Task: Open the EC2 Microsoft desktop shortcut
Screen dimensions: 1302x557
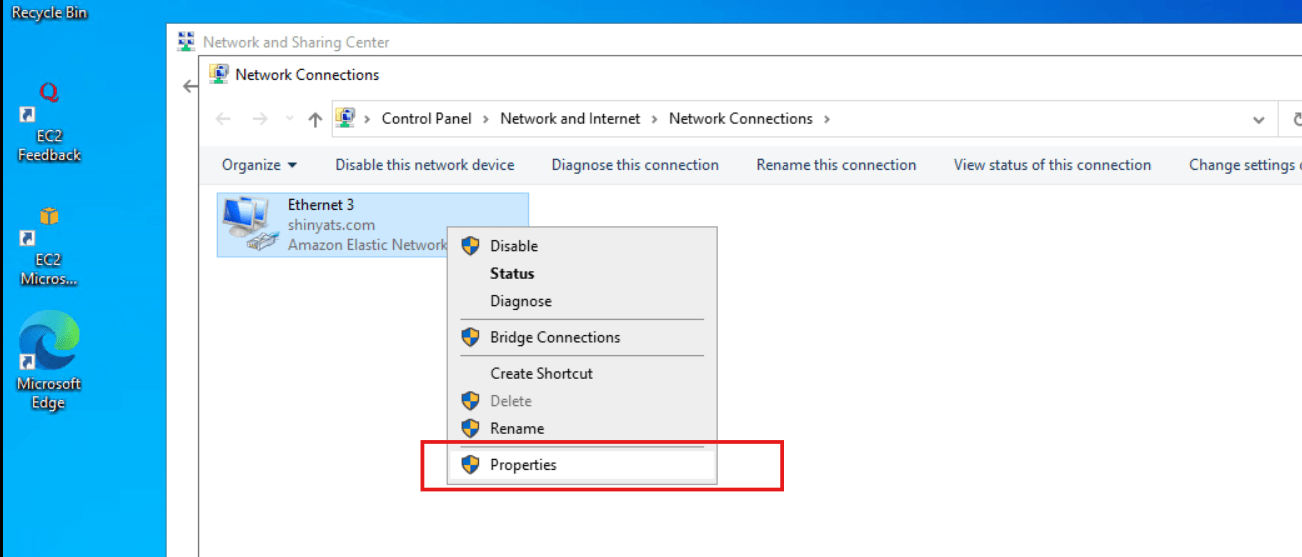Action: [49, 248]
